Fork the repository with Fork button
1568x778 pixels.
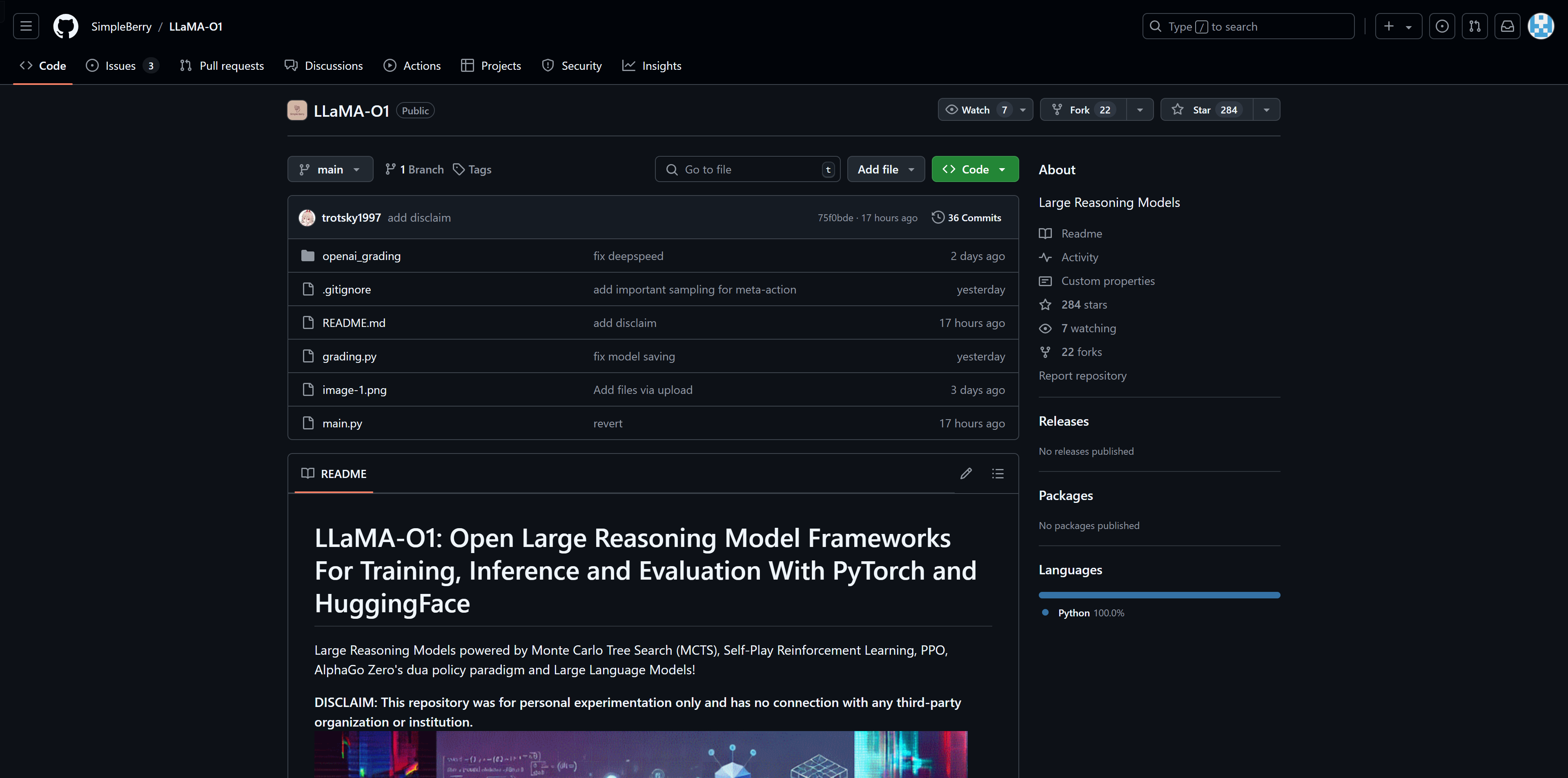[1083, 109]
